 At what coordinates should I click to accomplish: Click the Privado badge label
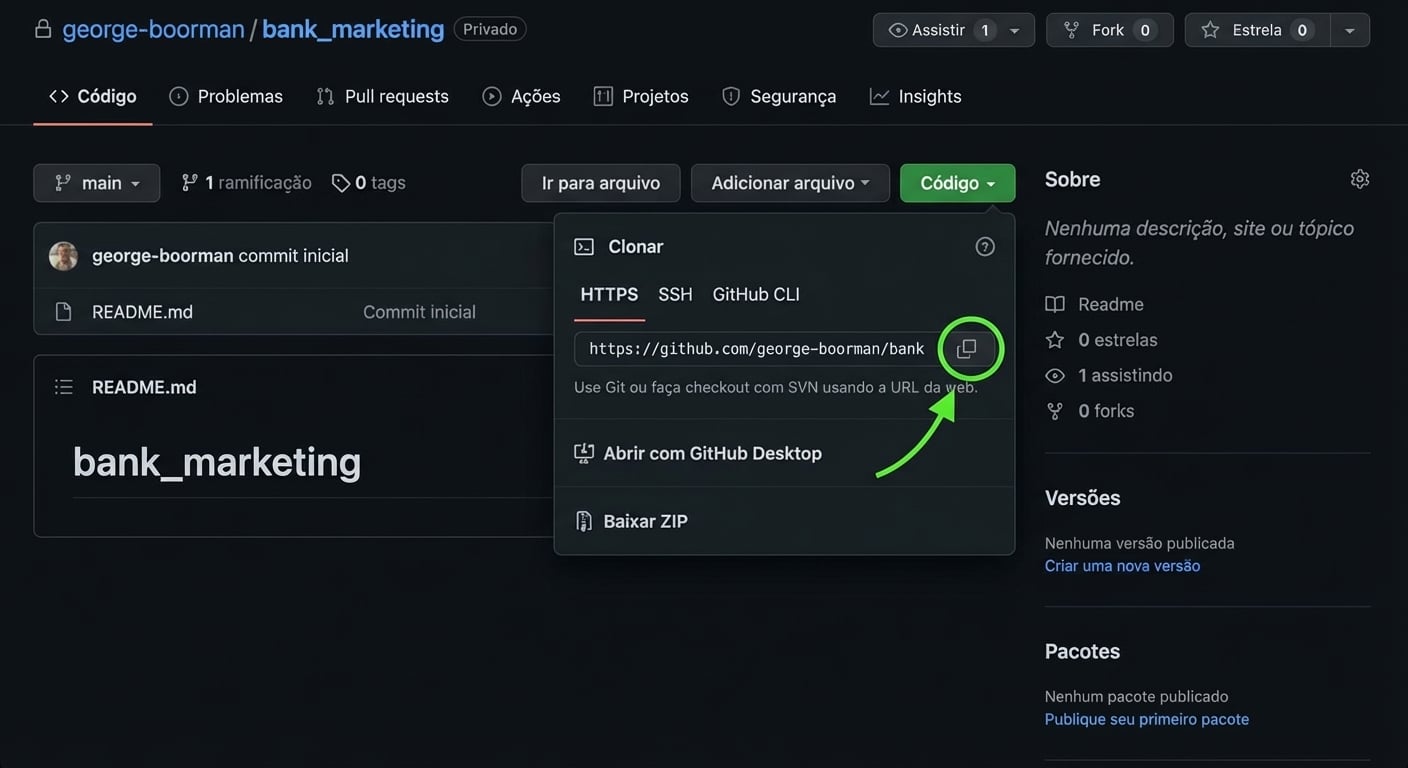click(x=490, y=29)
